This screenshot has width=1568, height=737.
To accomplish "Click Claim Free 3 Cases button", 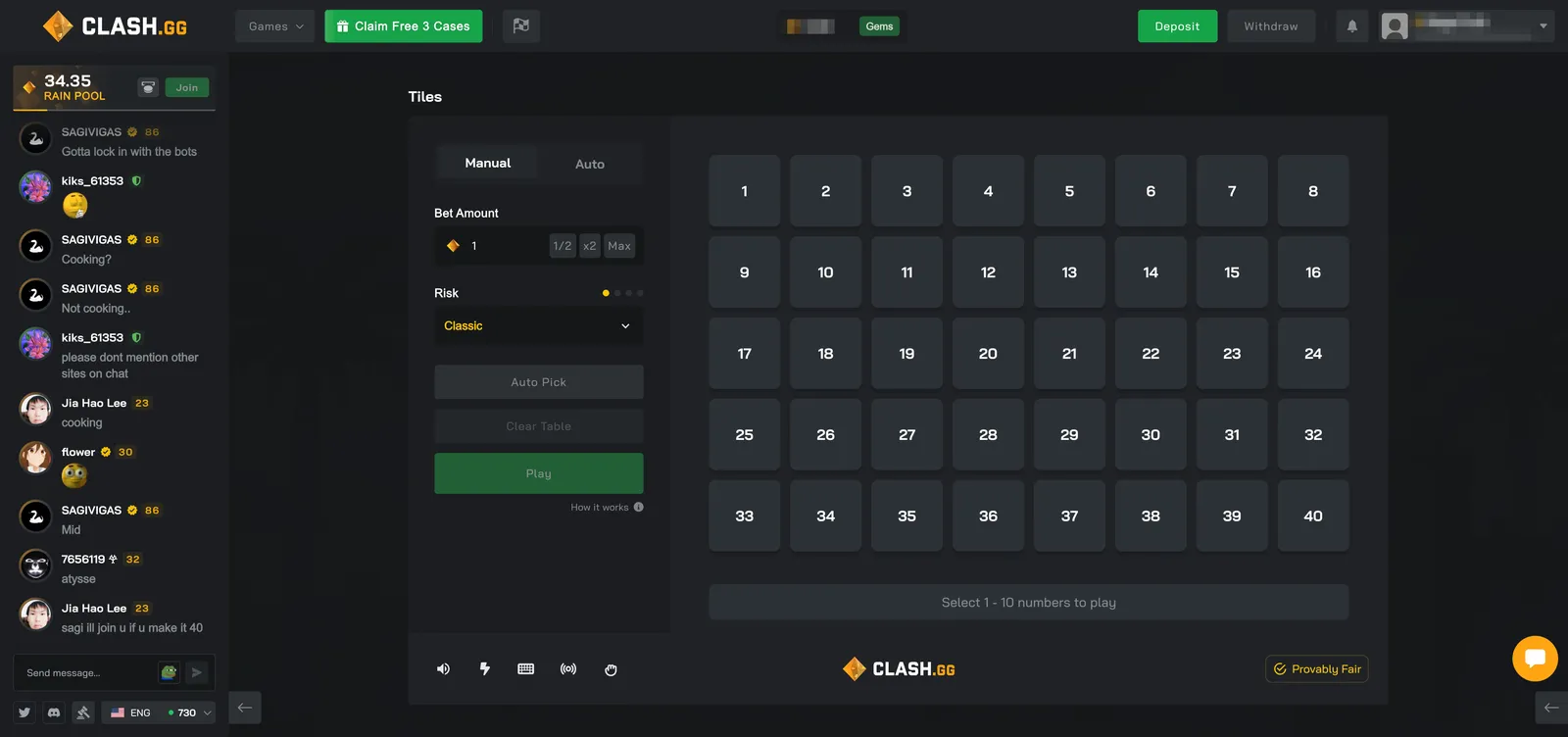I will click(404, 26).
